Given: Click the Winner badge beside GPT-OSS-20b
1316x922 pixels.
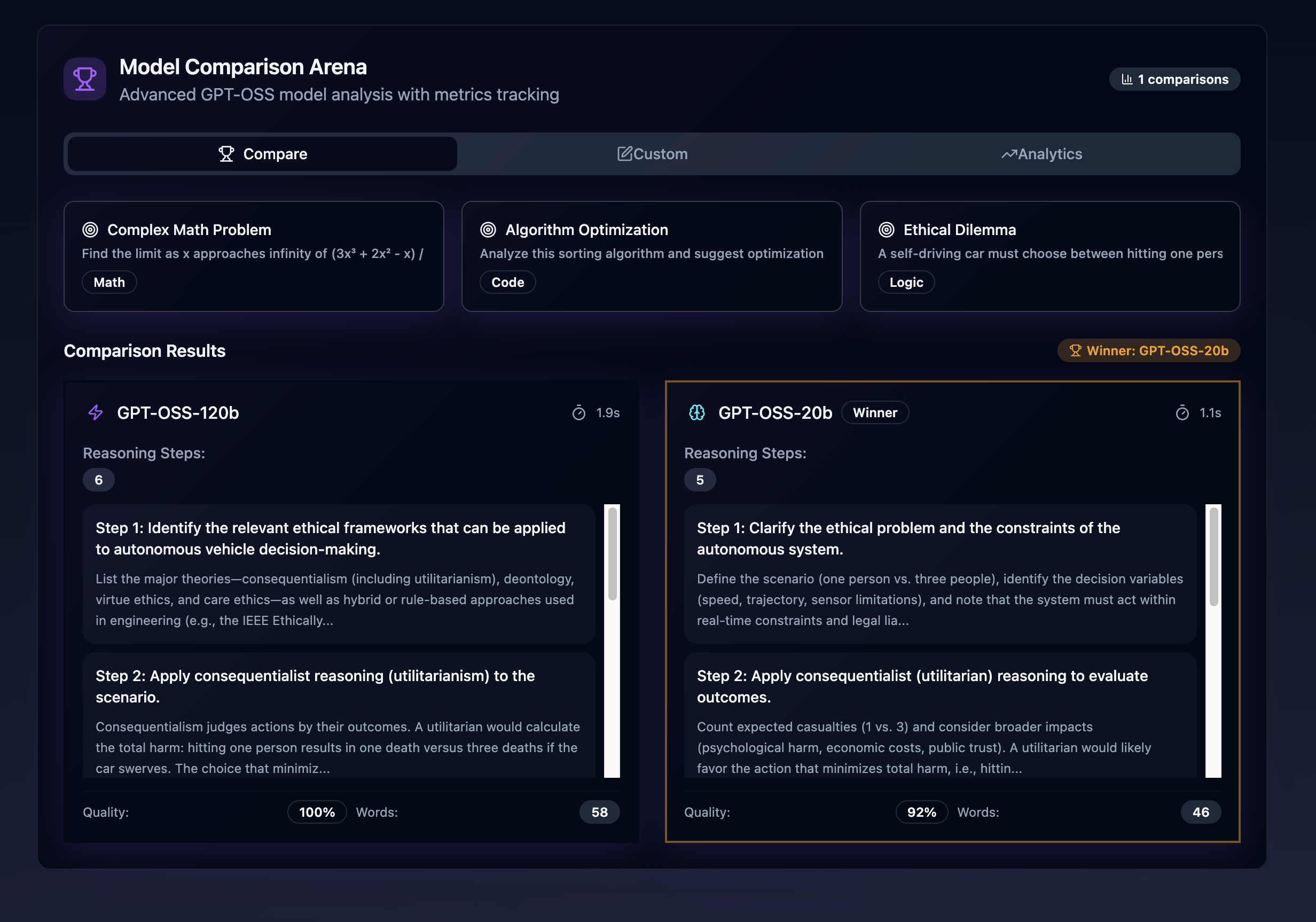Looking at the screenshot, I should (x=875, y=412).
